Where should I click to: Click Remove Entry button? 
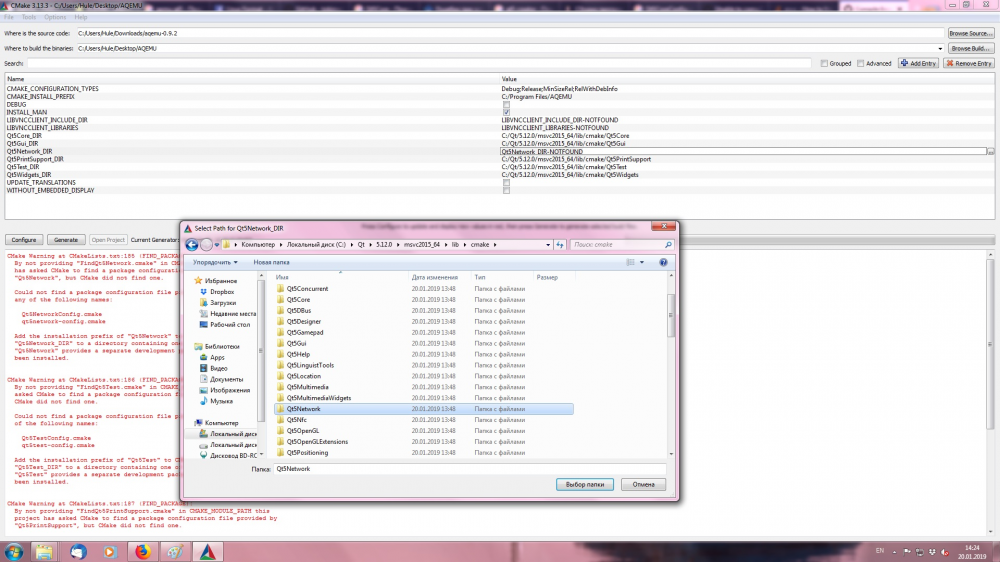pos(969,63)
